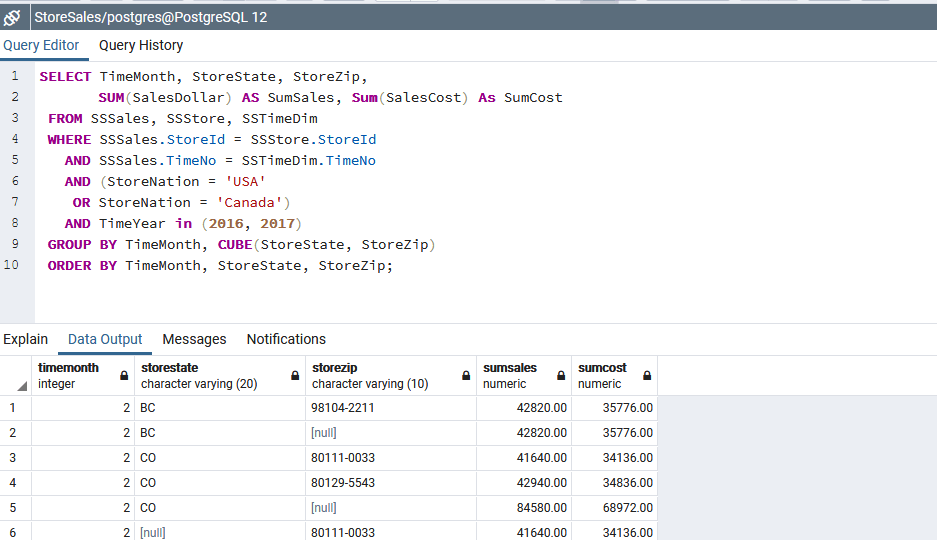Image resolution: width=937 pixels, height=550 pixels.
Task: Click the lock icon in sumcost column
Action: point(647,376)
